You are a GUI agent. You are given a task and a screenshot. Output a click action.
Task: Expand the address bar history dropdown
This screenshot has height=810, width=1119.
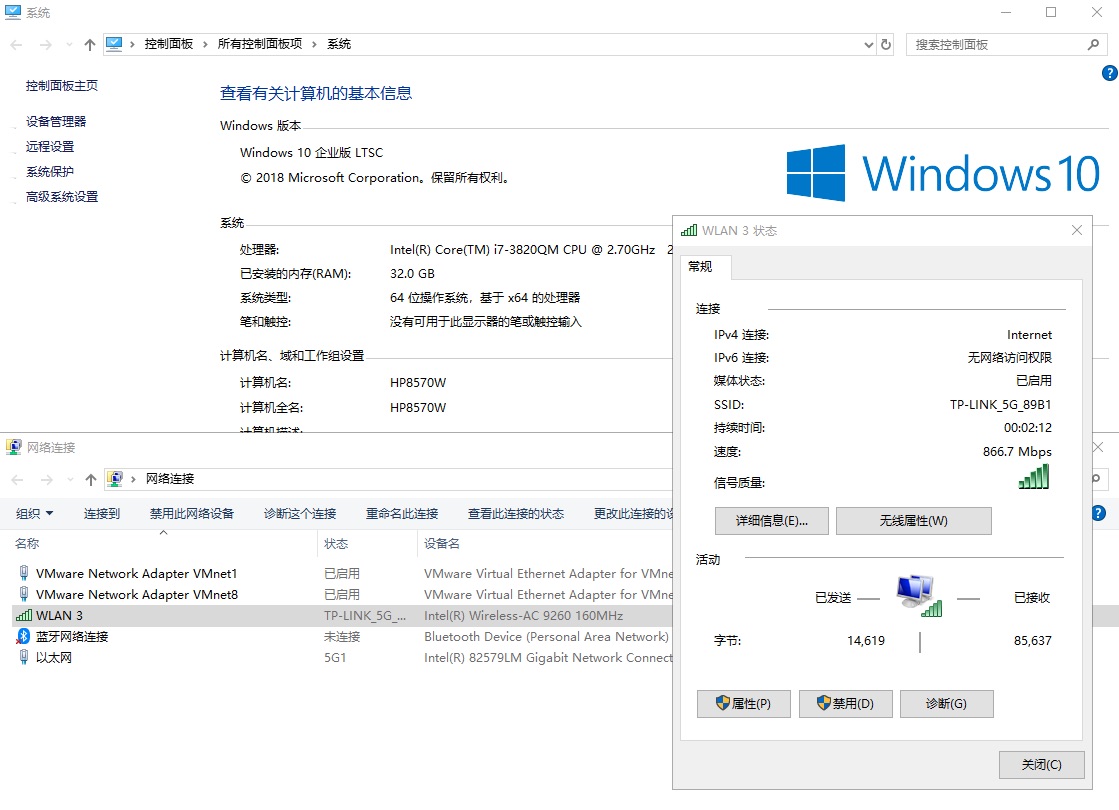[x=868, y=44]
